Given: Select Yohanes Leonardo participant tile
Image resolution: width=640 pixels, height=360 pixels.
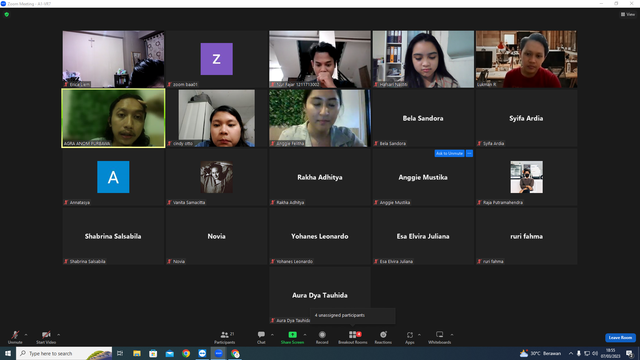Looking at the screenshot, I should (x=320, y=236).
